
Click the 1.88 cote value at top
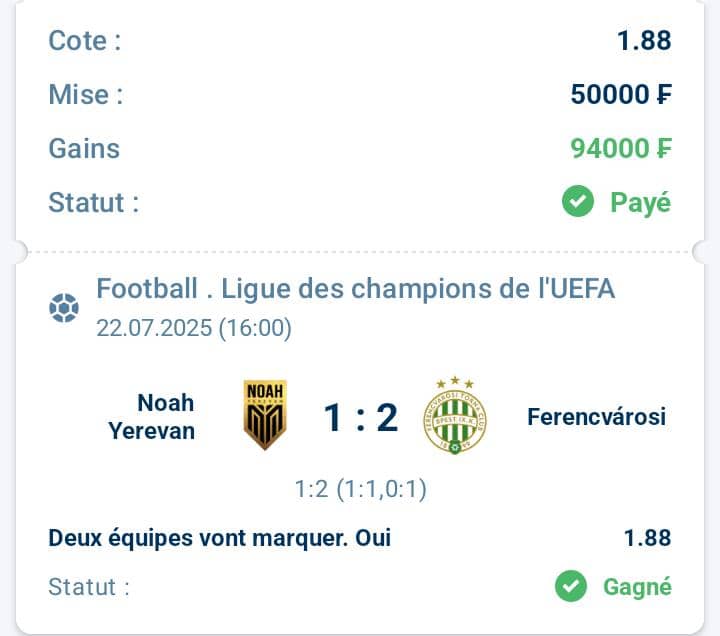tap(644, 40)
